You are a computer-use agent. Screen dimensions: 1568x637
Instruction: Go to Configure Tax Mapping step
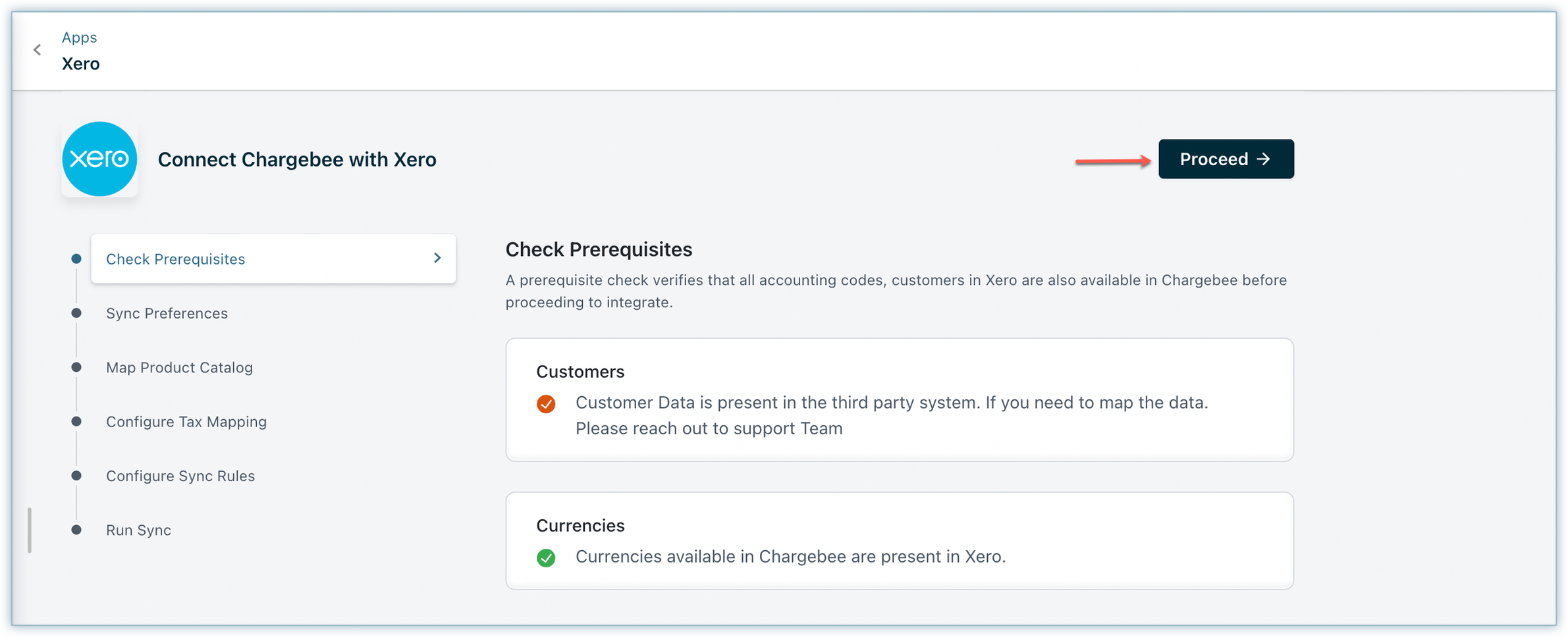[x=186, y=422]
